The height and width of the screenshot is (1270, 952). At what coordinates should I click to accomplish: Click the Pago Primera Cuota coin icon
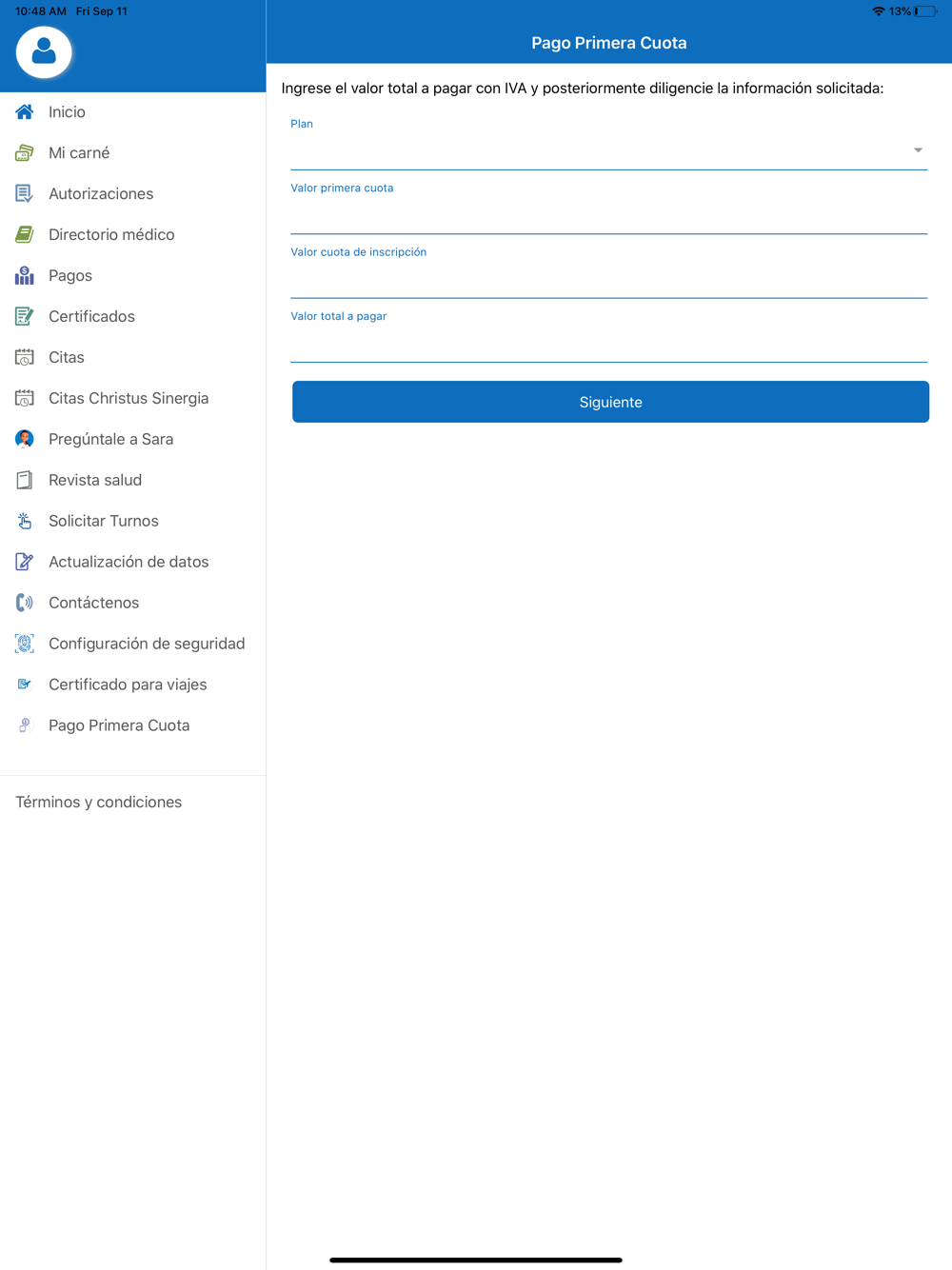point(25,725)
